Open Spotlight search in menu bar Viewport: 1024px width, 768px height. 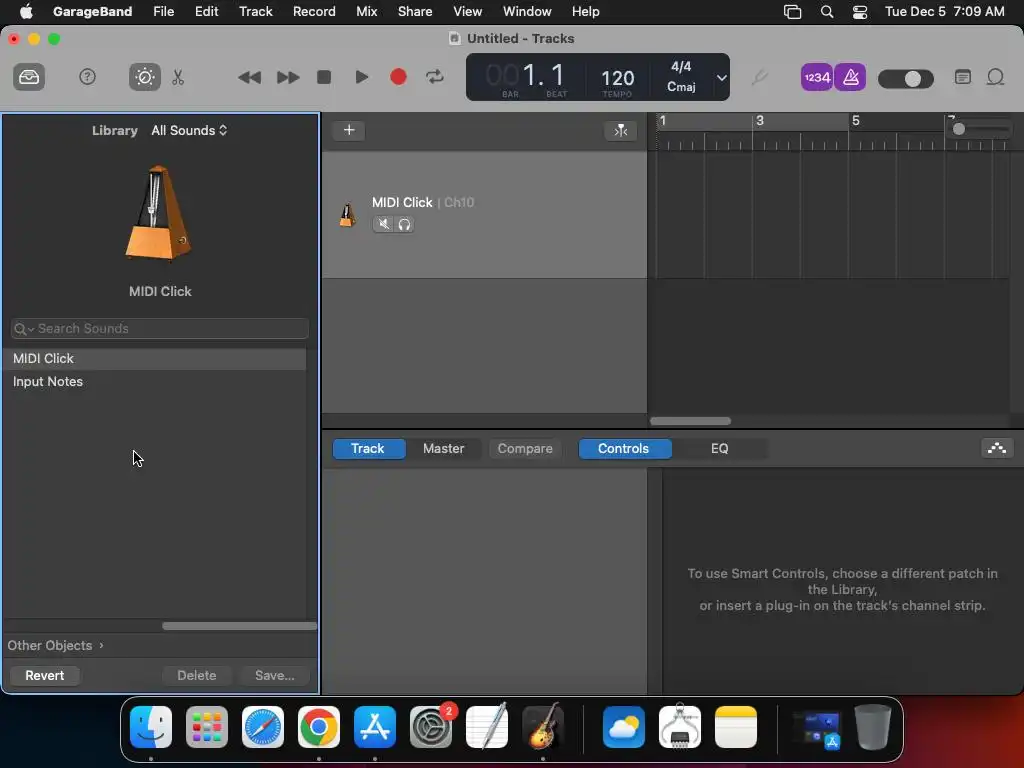click(x=827, y=12)
